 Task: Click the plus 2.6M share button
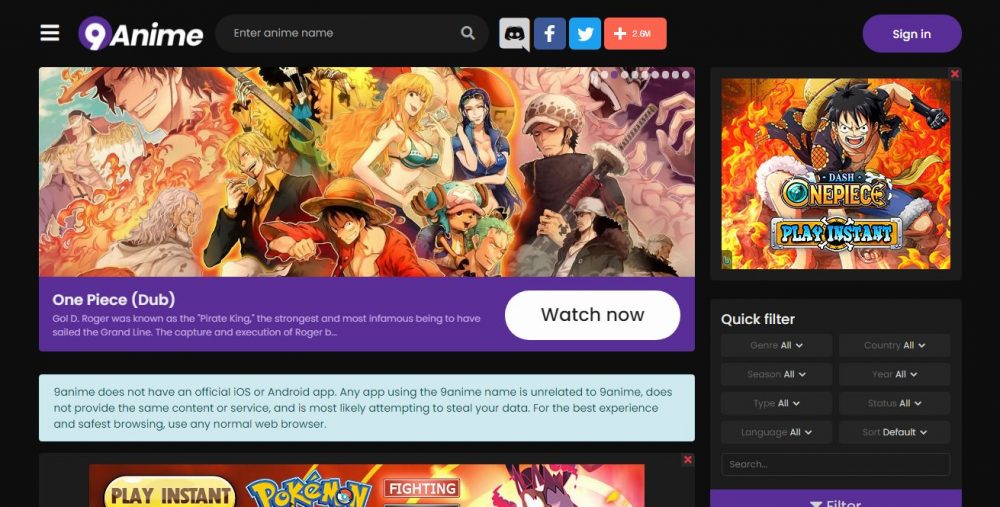coord(635,34)
